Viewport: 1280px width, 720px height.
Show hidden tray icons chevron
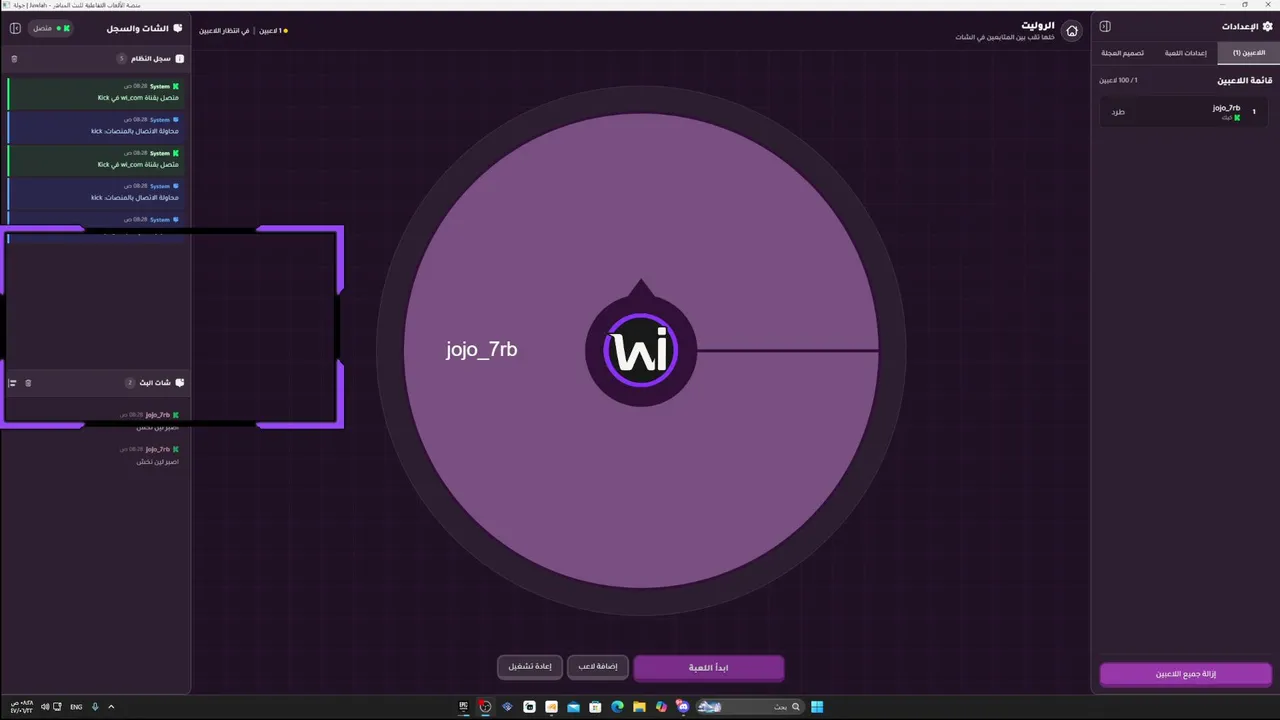pos(111,707)
